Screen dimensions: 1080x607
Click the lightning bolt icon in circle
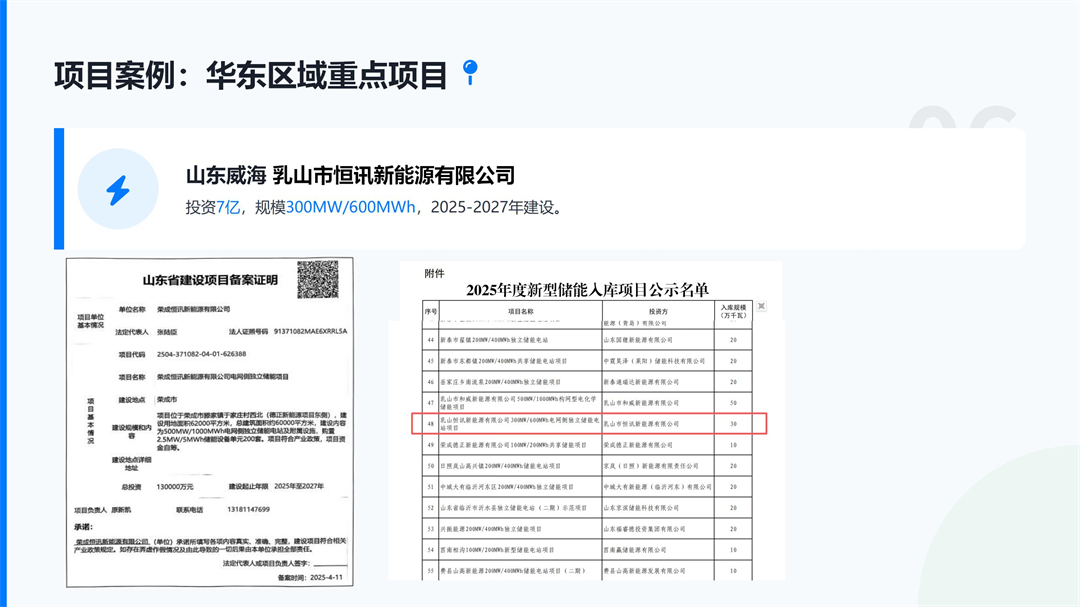pos(118,189)
